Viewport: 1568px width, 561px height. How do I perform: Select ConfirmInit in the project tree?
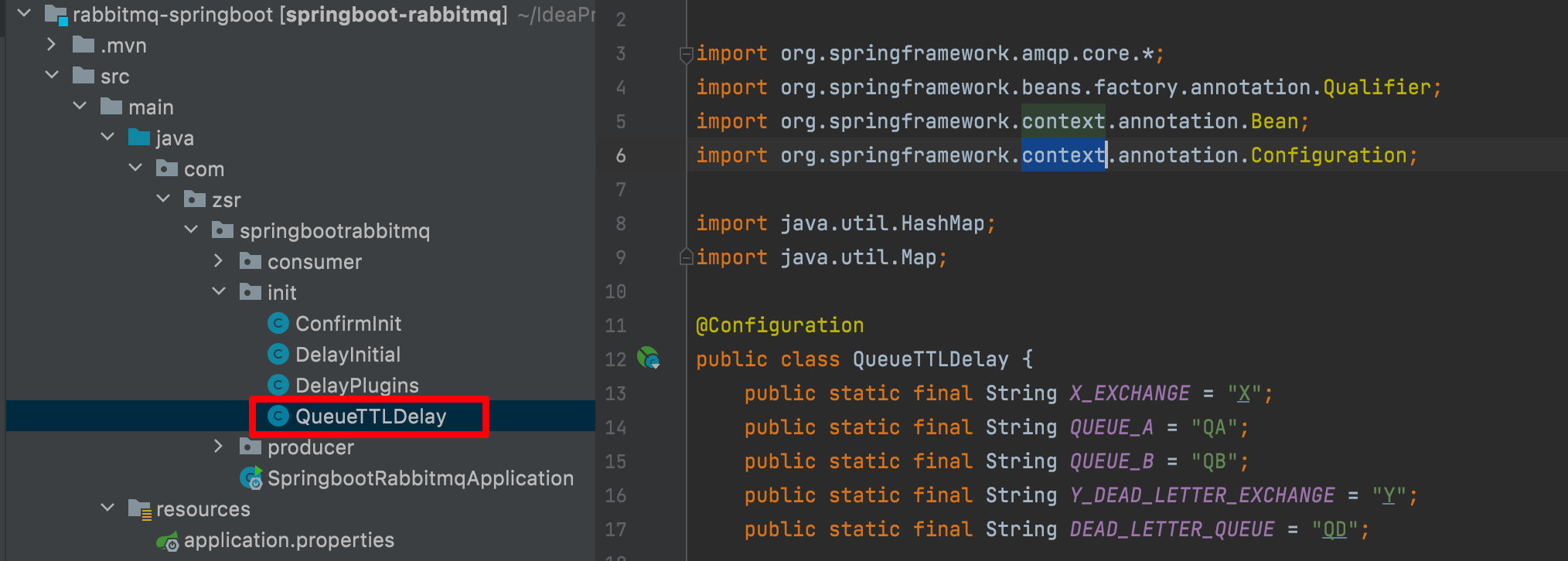tap(348, 323)
